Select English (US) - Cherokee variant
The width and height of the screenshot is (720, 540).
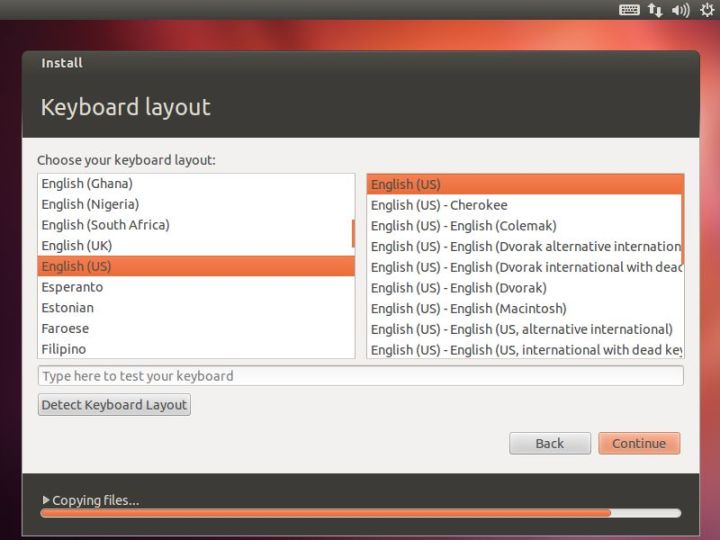point(525,205)
